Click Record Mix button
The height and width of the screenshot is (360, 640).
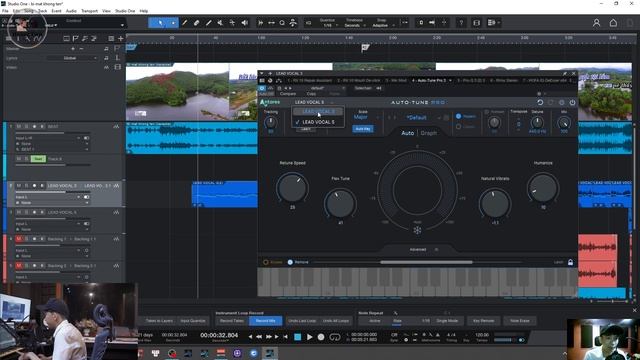tap(265, 321)
